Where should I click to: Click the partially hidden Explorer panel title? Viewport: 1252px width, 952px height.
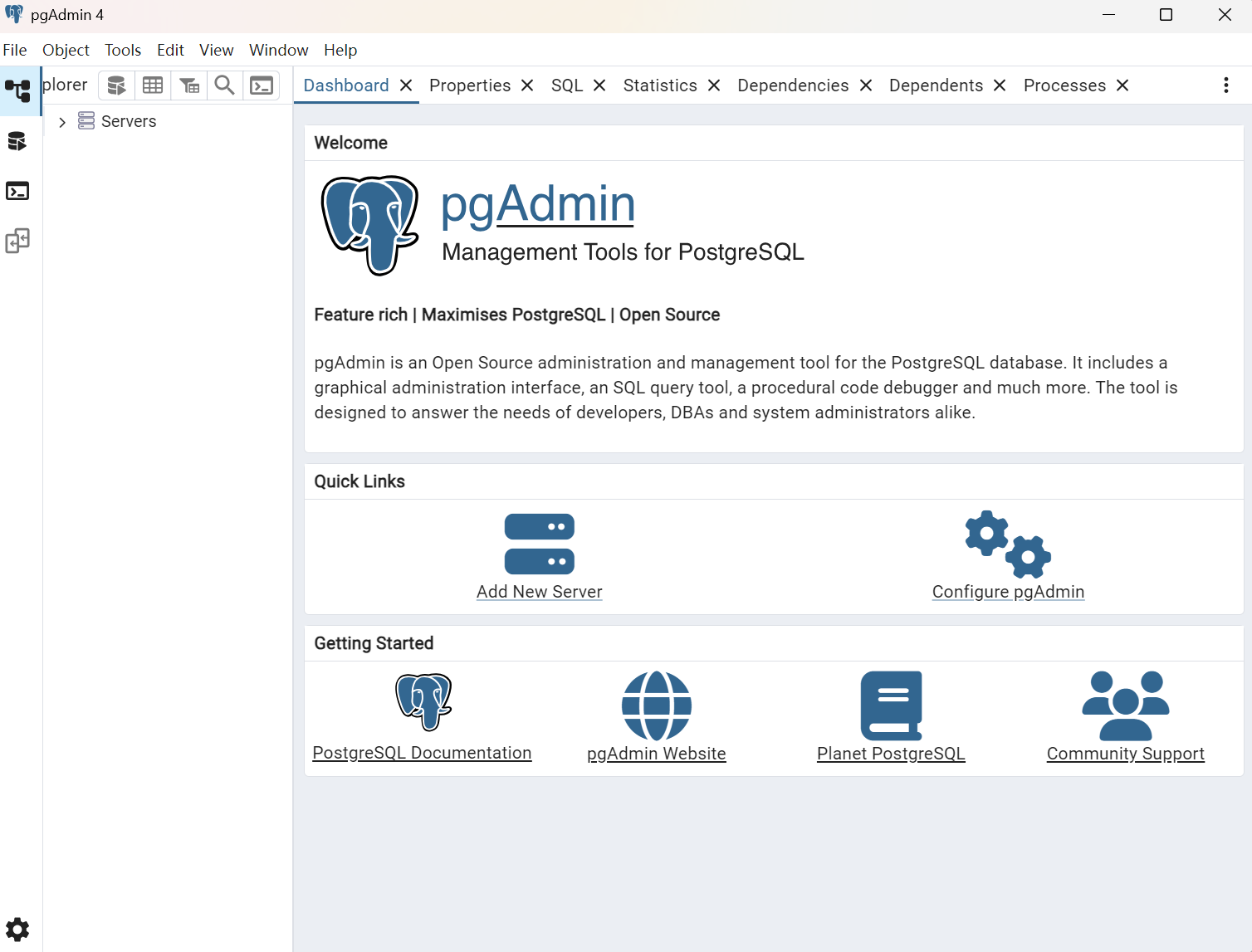pos(65,85)
